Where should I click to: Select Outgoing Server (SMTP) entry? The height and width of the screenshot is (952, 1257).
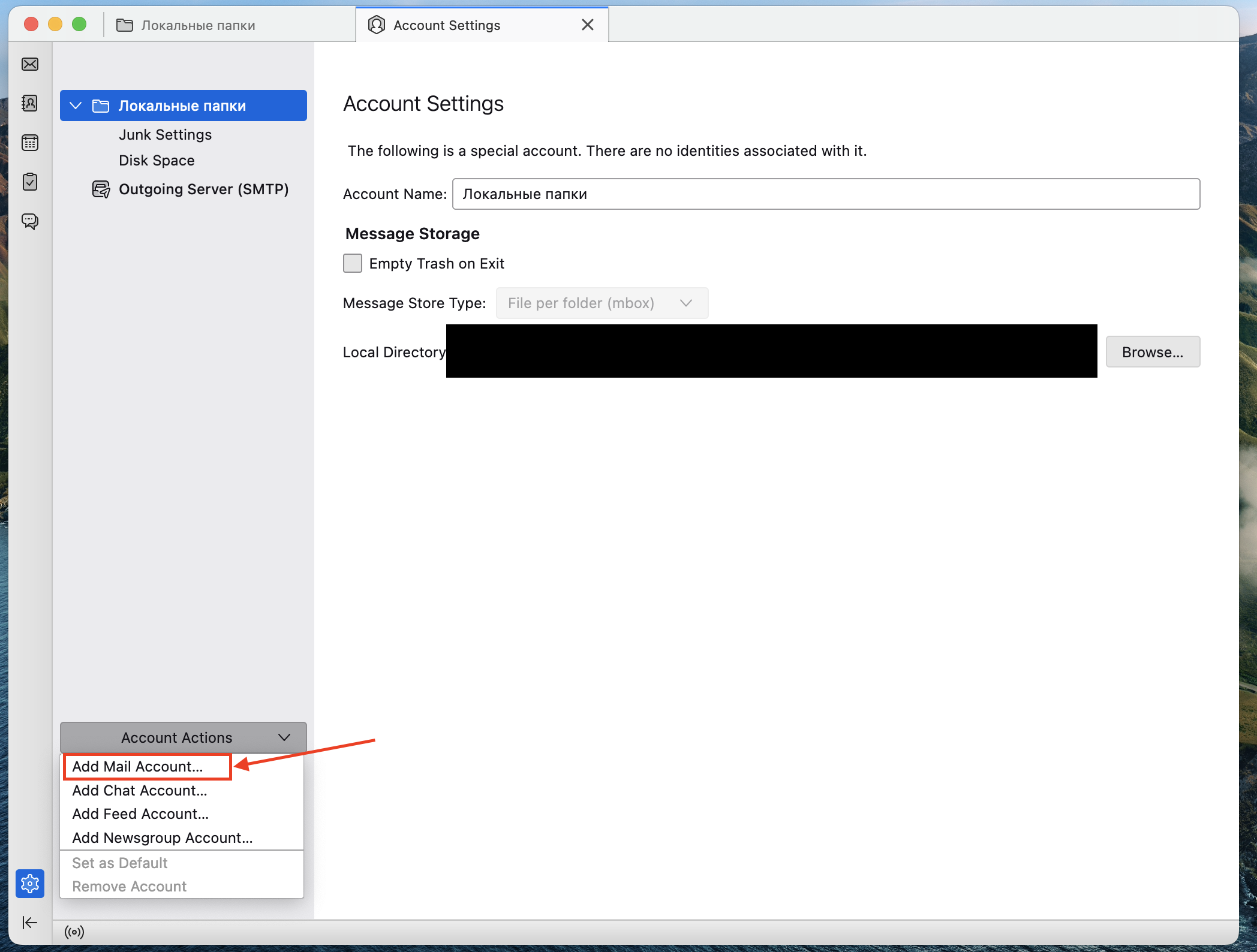[x=203, y=189]
